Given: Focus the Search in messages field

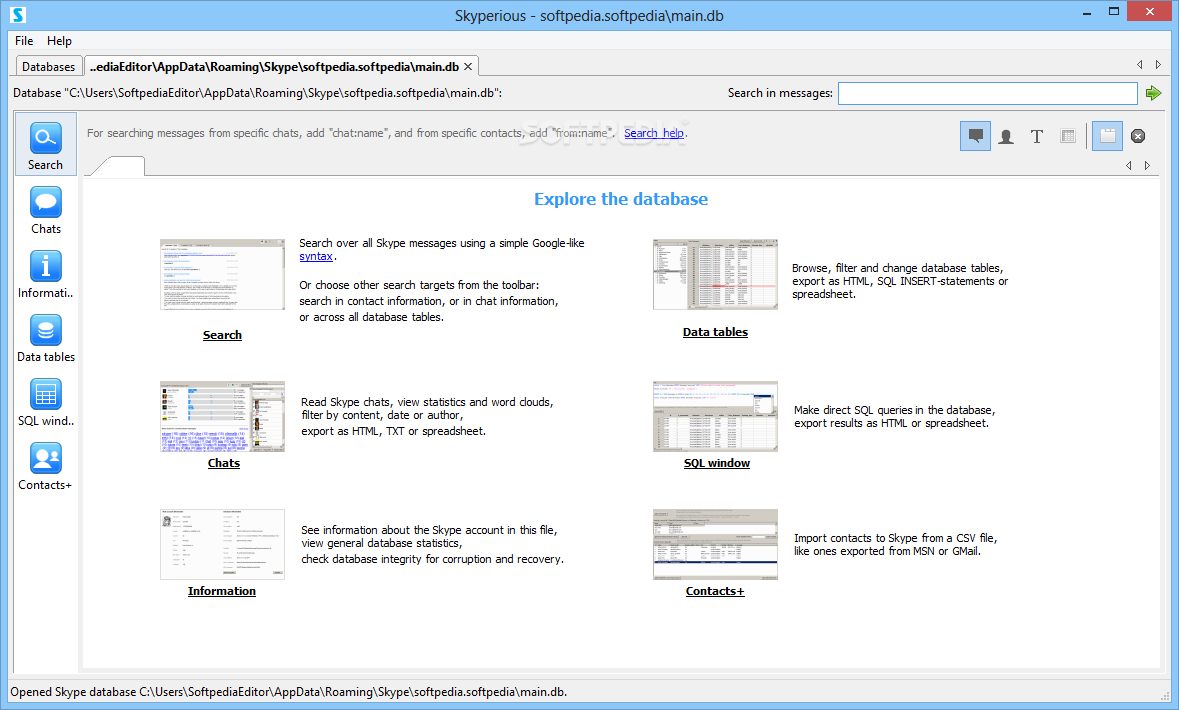Looking at the screenshot, I should pyautogui.click(x=987, y=93).
